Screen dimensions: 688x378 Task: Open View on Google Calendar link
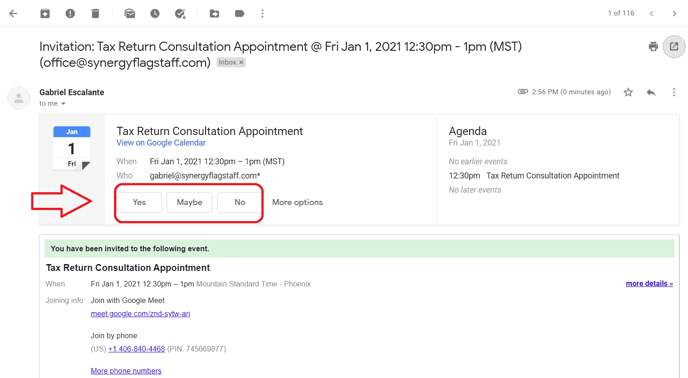[161, 143]
